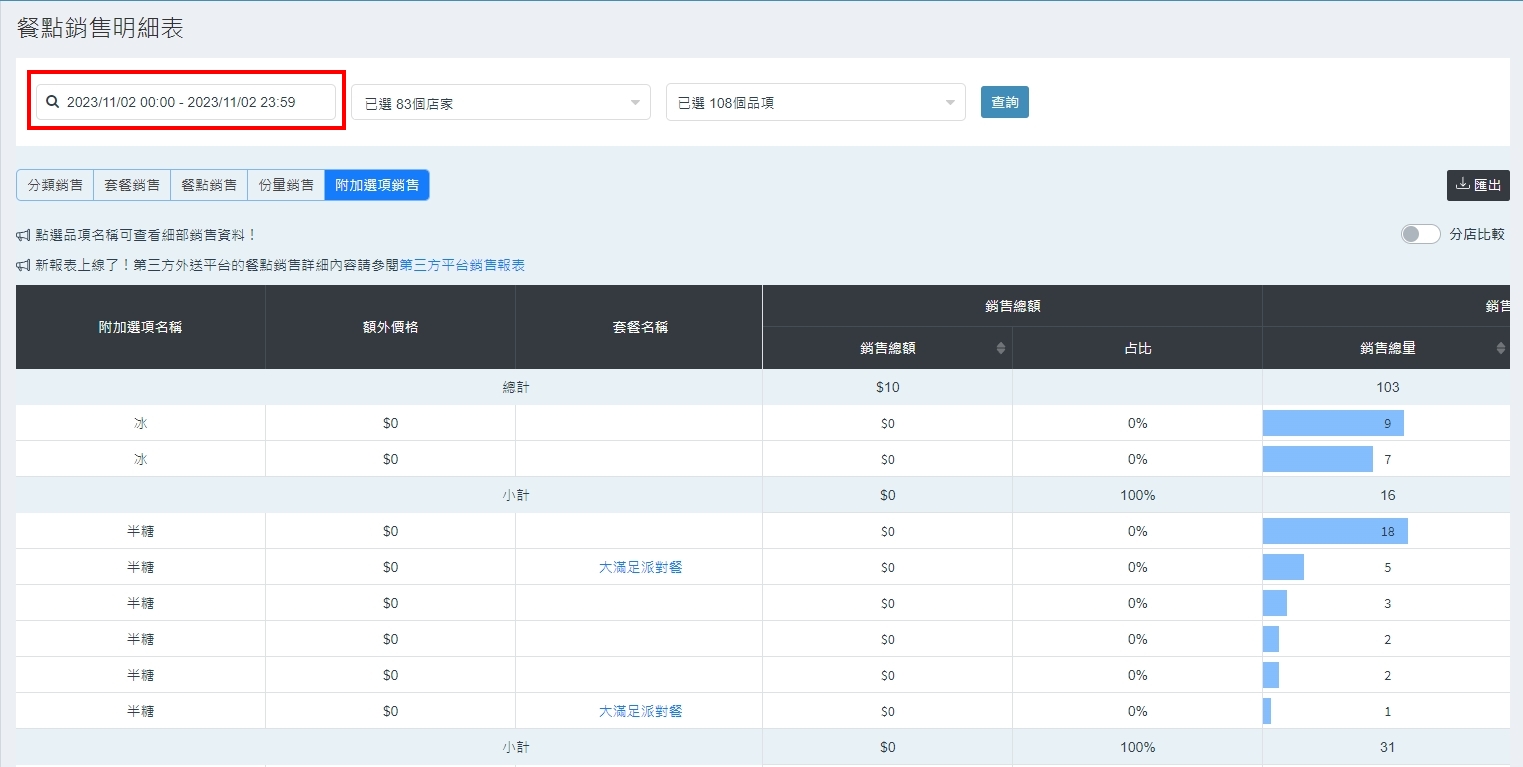Open the 份量銷售 tab
This screenshot has height=767, width=1523.
pos(286,185)
